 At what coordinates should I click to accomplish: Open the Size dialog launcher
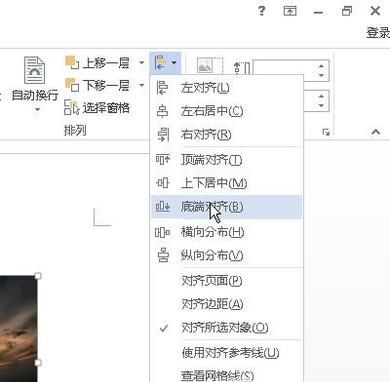[x=326, y=133]
